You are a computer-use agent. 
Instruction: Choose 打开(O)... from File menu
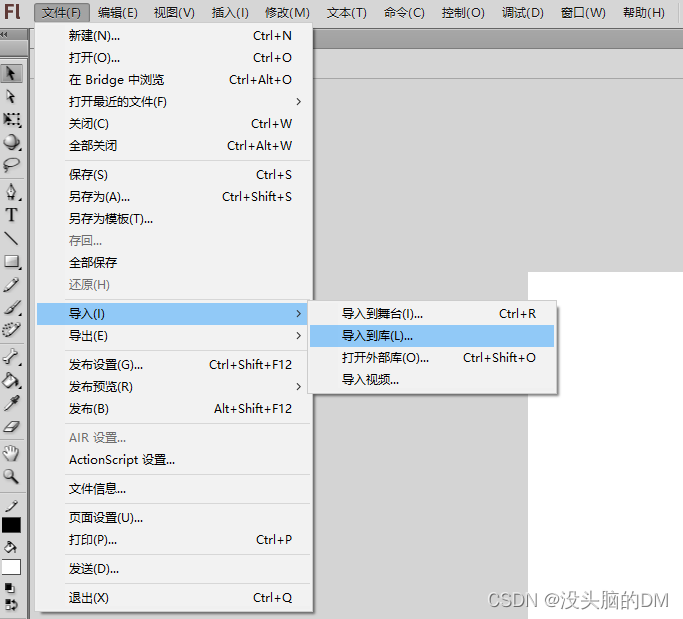[174, 58]
